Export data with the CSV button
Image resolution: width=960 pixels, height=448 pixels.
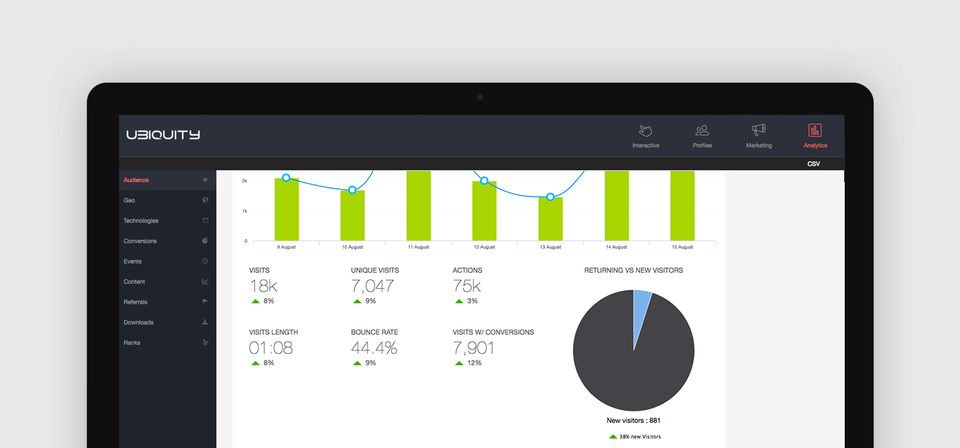point(813,164)
